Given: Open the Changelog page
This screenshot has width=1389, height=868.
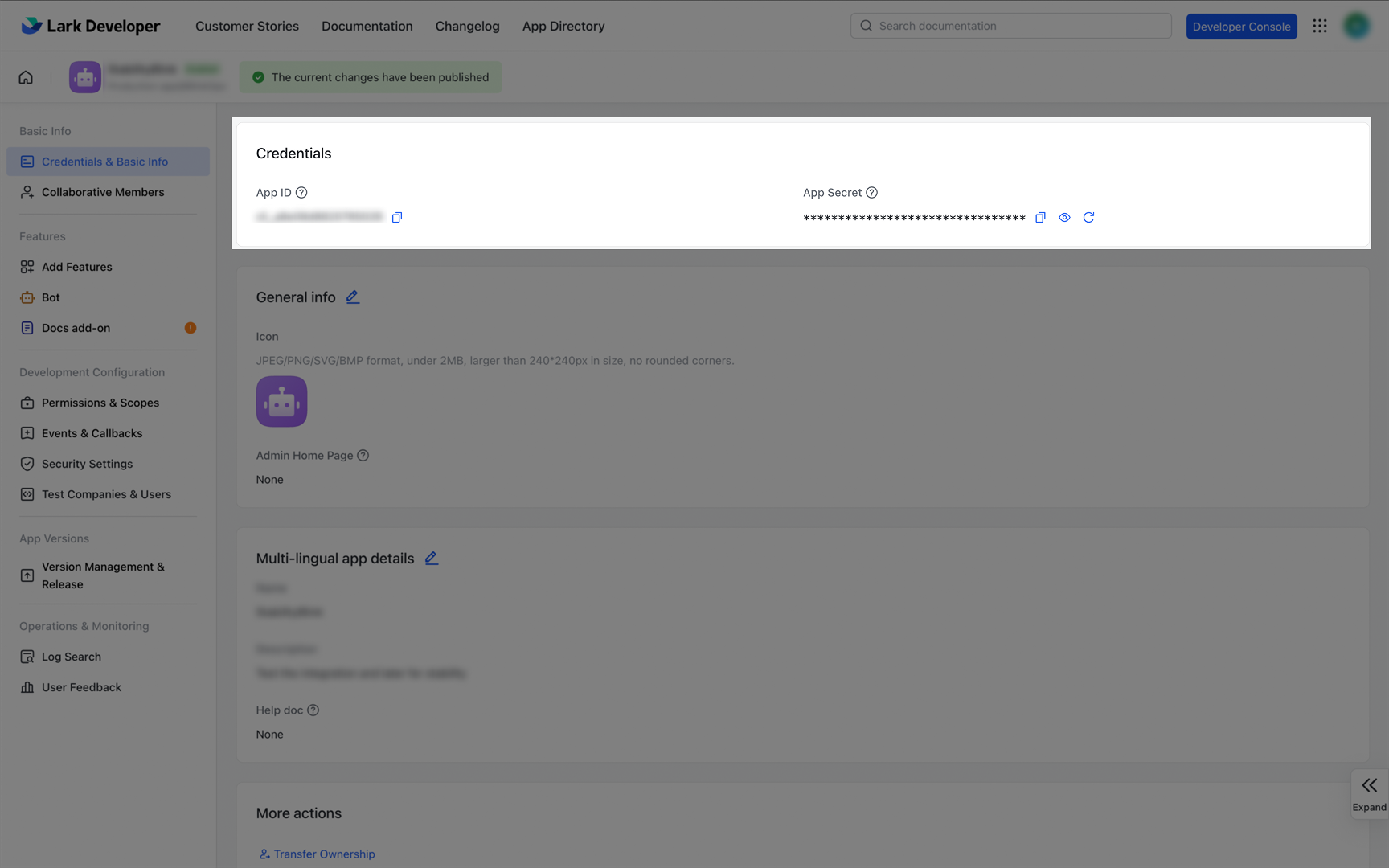Looking at the screenshot, I should click(467, 26).
